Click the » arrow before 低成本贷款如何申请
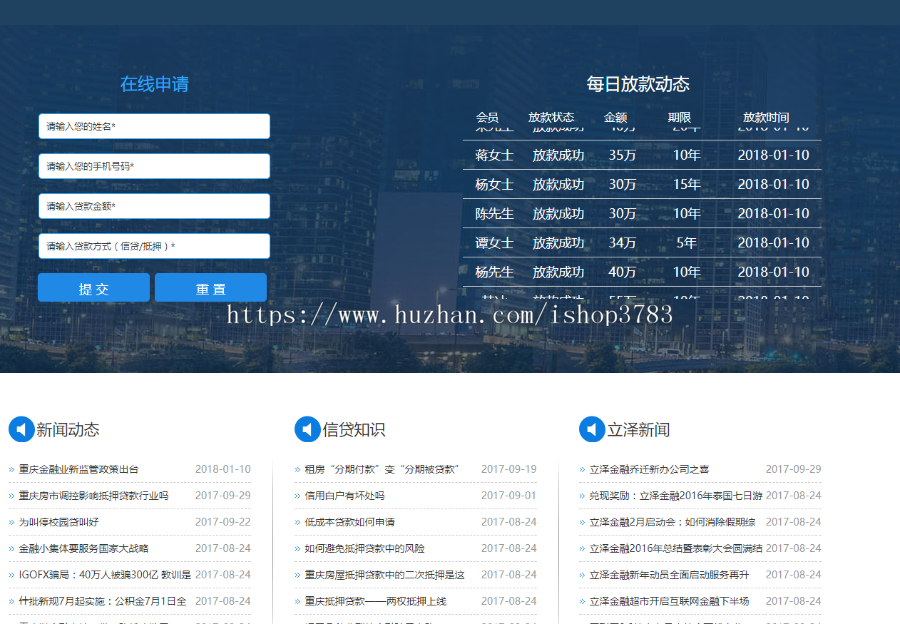The width and height of the screenshot is (900, 624). [x=296, y=521]
